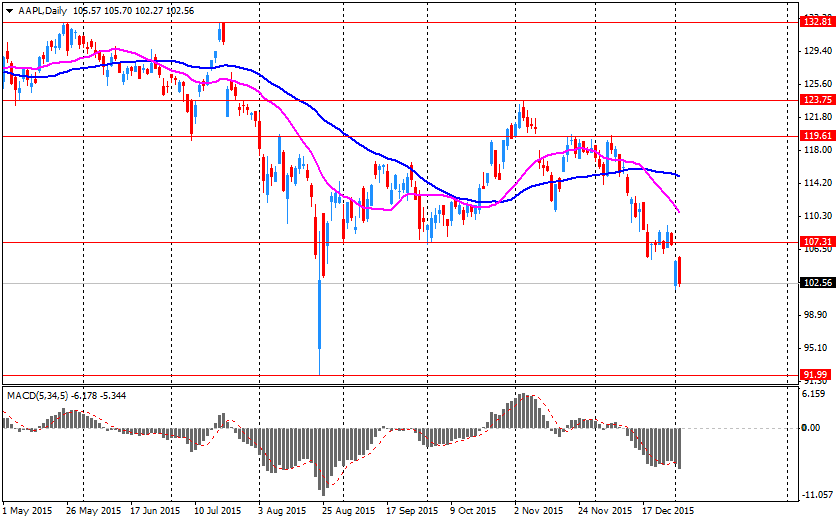
Task: Click the 25 Aug 2015 date label
Action: (x=348, y=510)
